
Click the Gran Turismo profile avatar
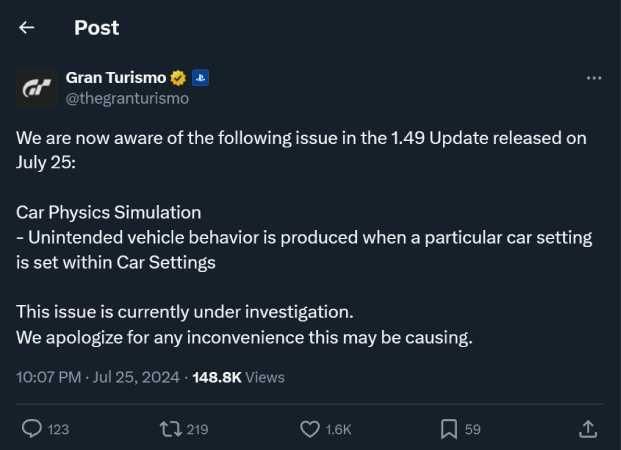pos(34,88)
